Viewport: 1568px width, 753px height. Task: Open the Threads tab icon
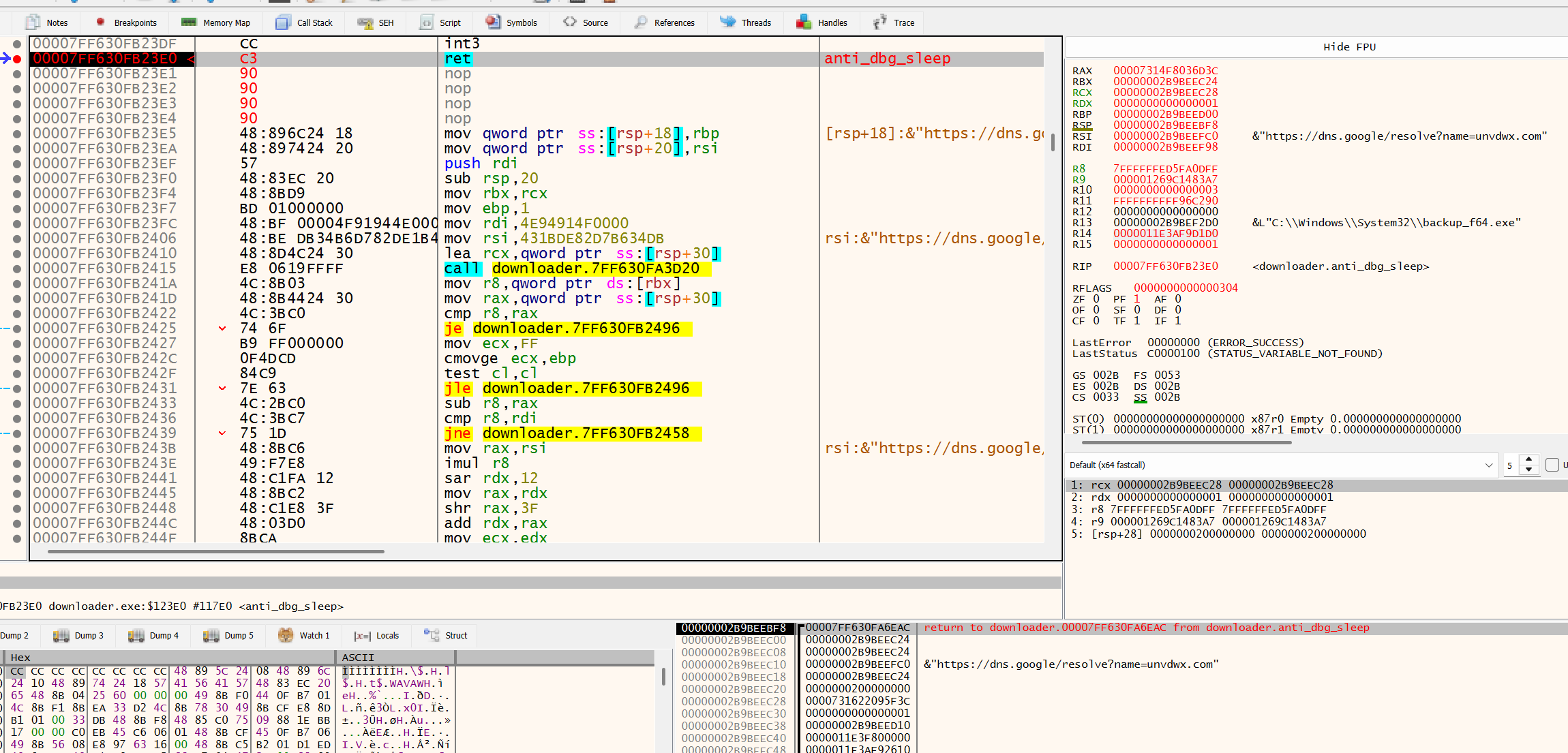point(728,22)
